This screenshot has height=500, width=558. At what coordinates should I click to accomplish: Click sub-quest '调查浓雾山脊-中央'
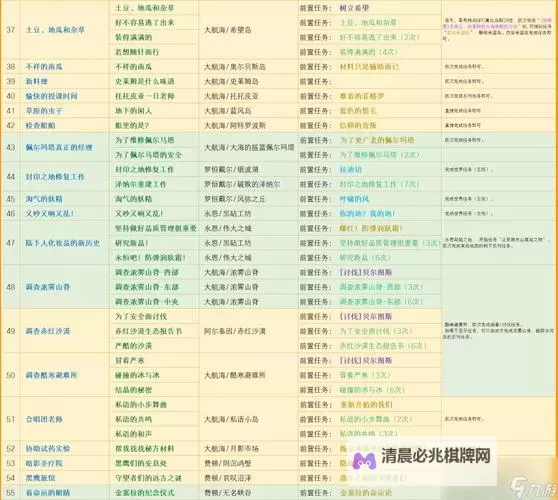[x=147, y=302]
